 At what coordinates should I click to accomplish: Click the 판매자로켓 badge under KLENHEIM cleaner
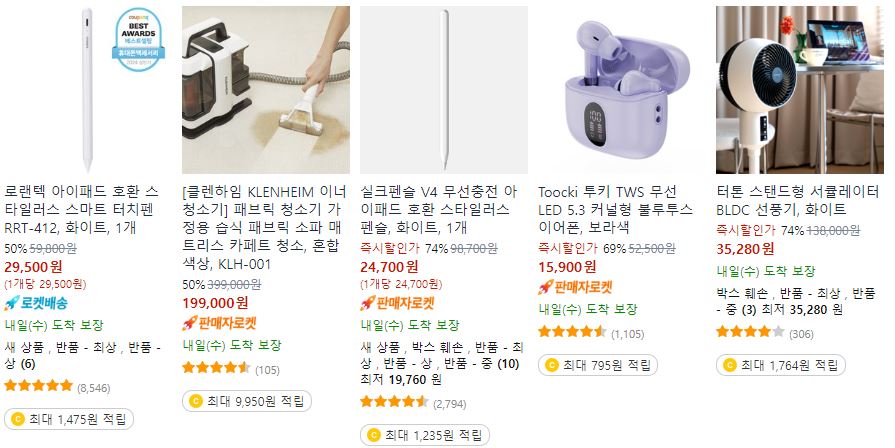pos(220,324)
